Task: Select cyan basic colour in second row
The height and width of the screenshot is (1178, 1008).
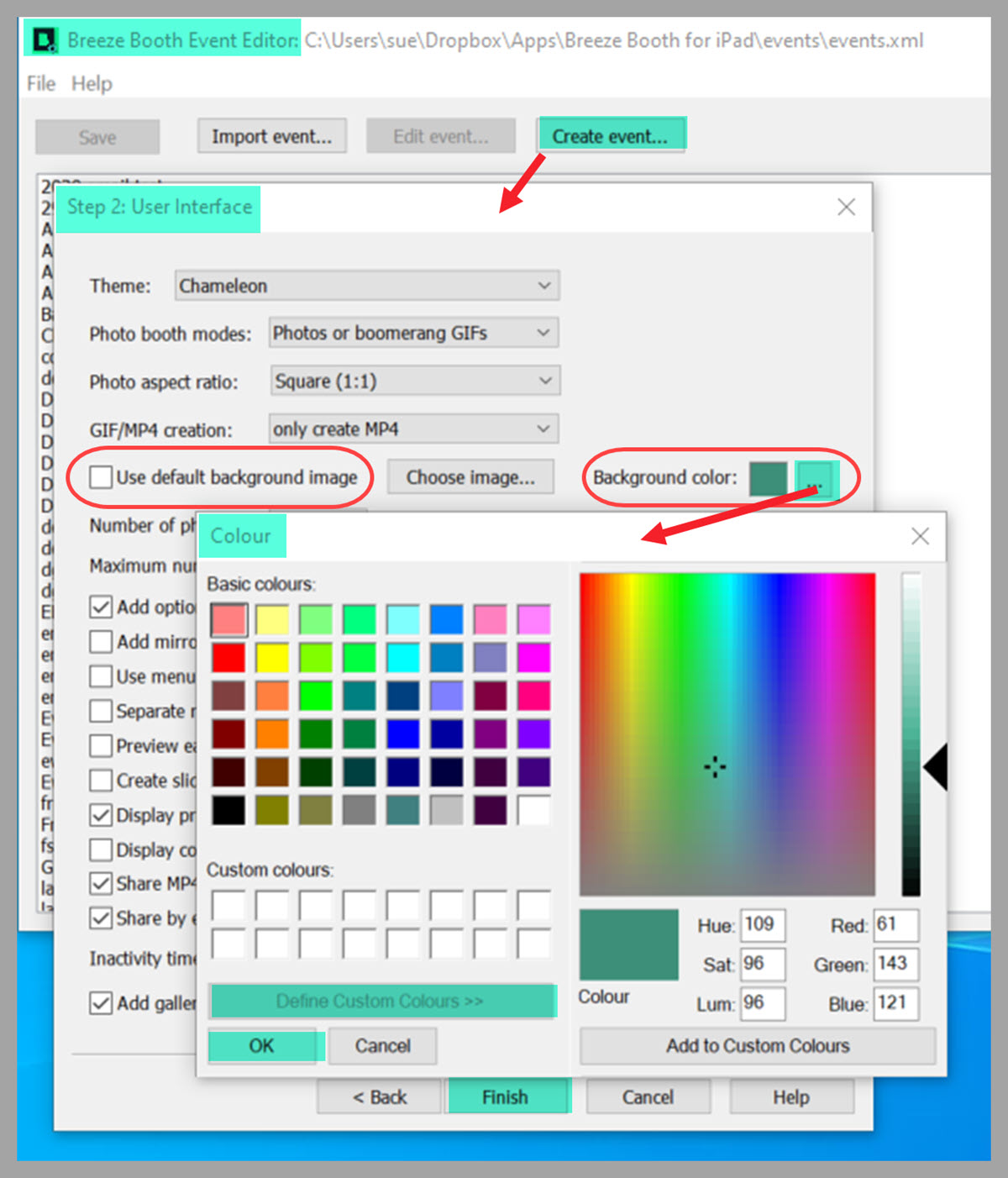Action: click(403, 658)
